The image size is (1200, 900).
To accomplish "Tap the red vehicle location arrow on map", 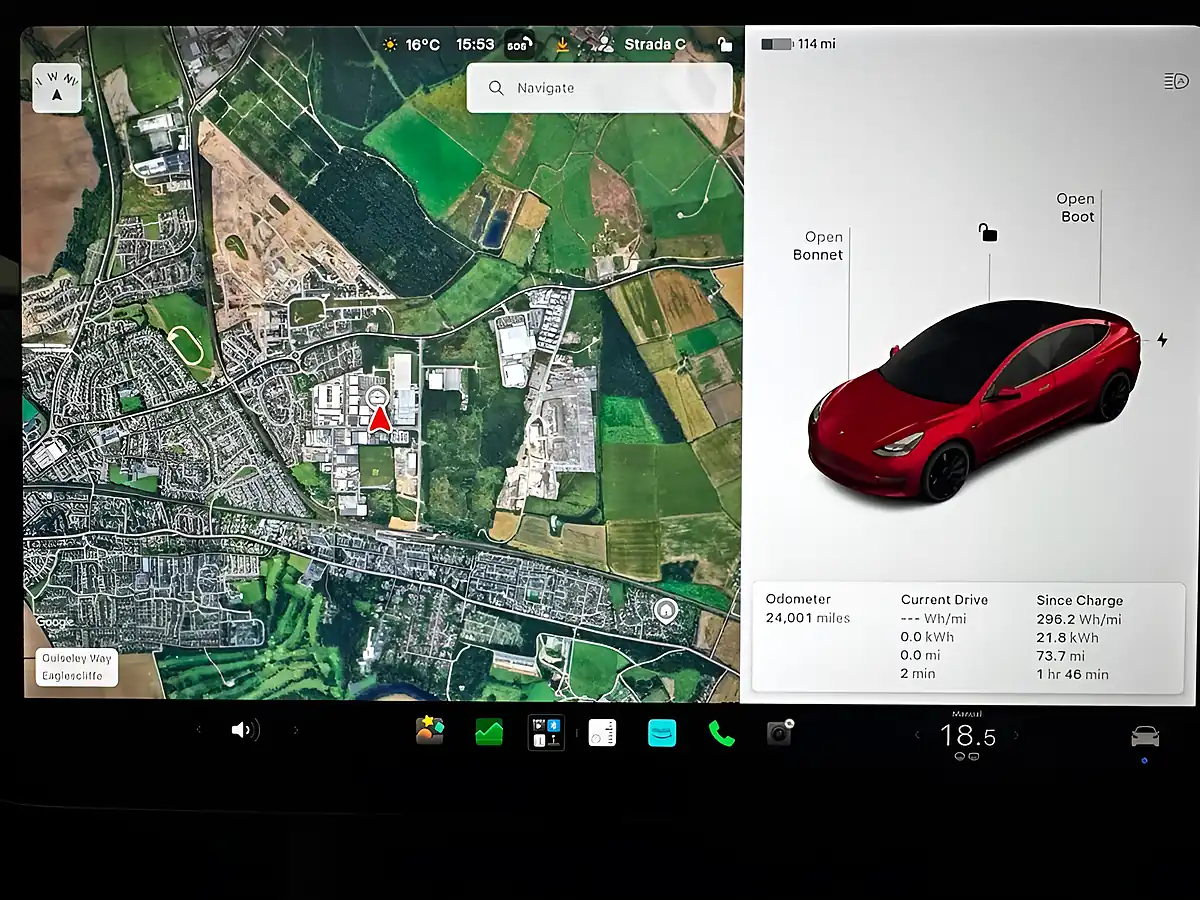I will (x=379, y=420).
